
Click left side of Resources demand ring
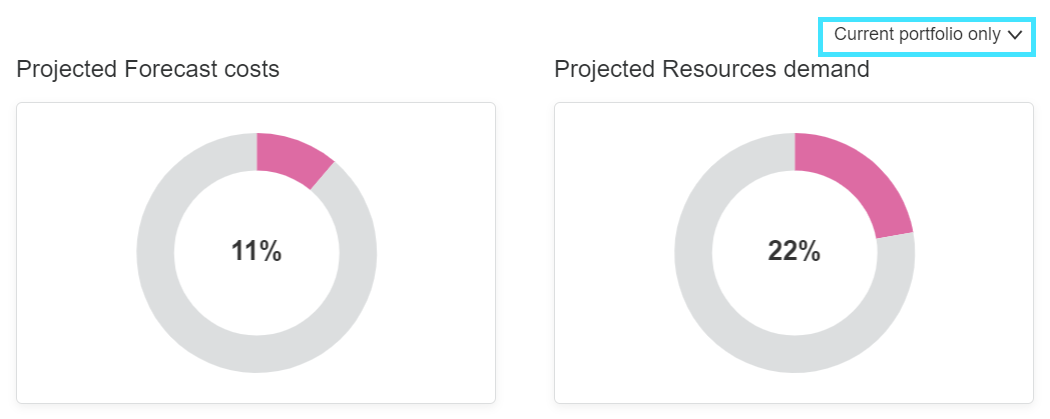(694, 252)
